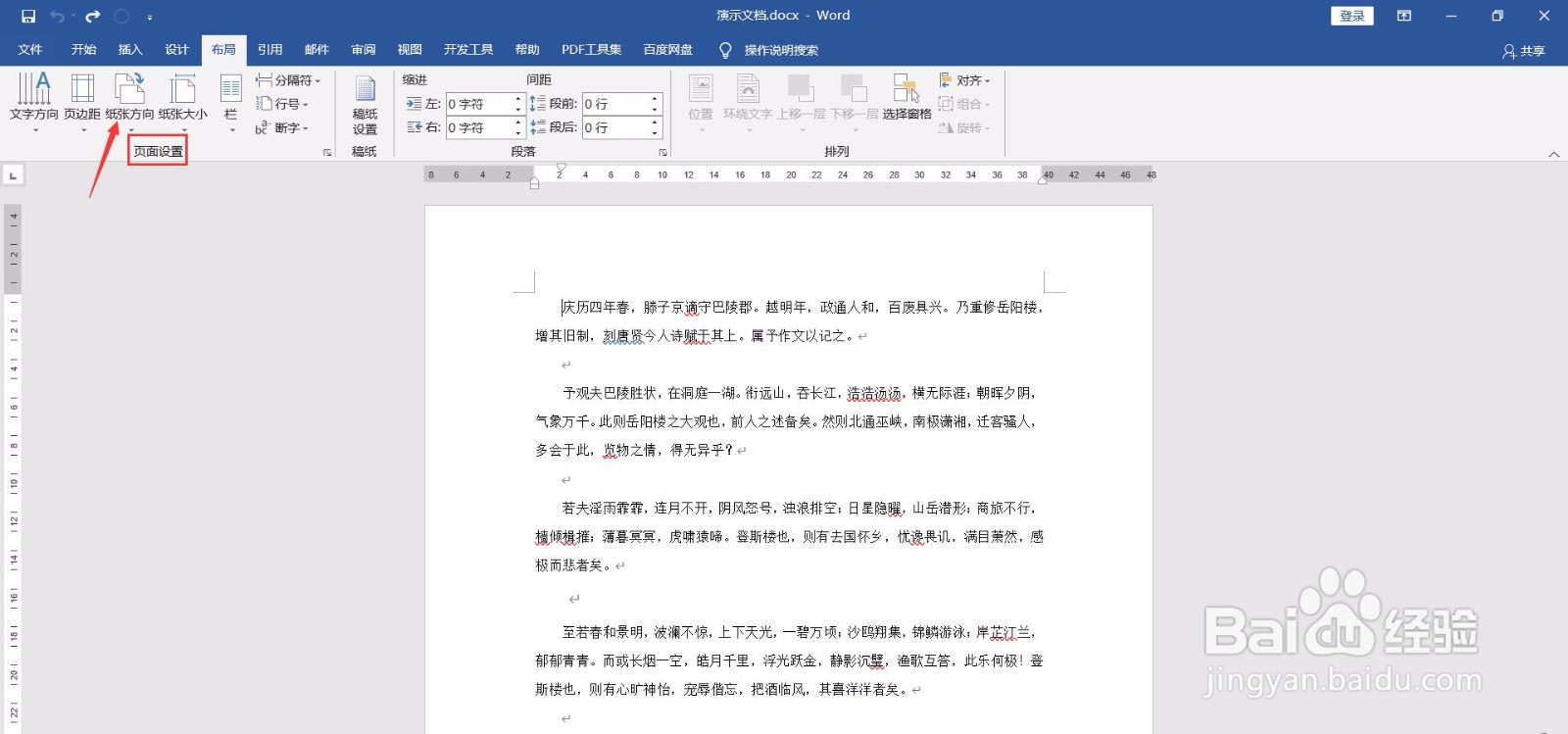Increase the left indent with the stepper
The image size is (1568, 734).
click(x=518, y=99)
